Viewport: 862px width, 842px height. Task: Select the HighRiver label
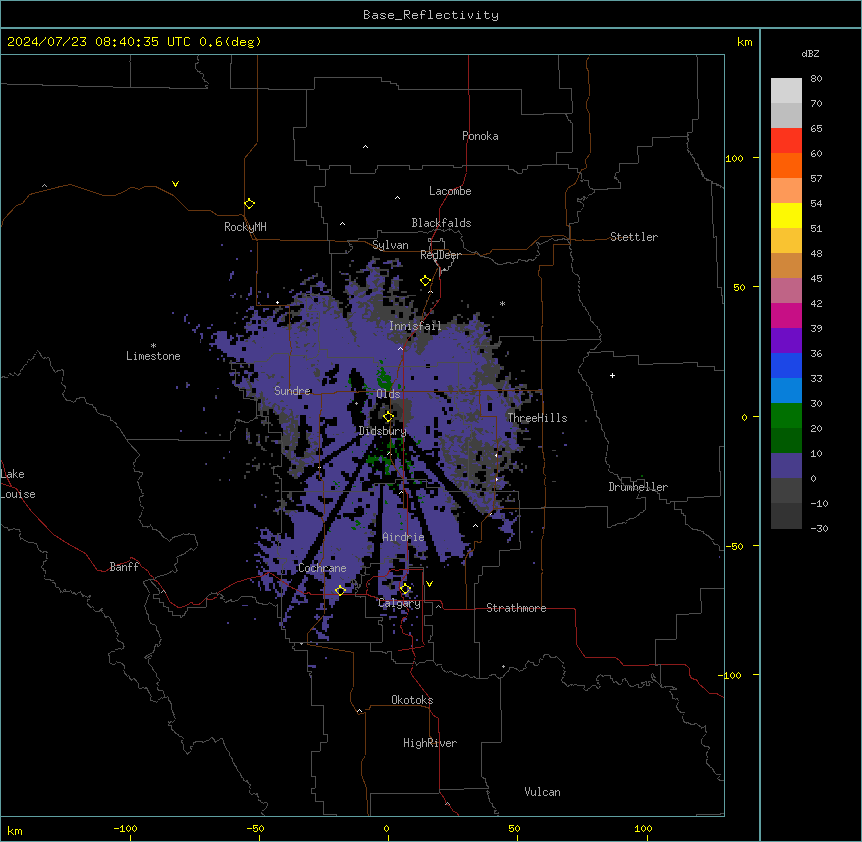pyautogui.click(x=430, y=743)
